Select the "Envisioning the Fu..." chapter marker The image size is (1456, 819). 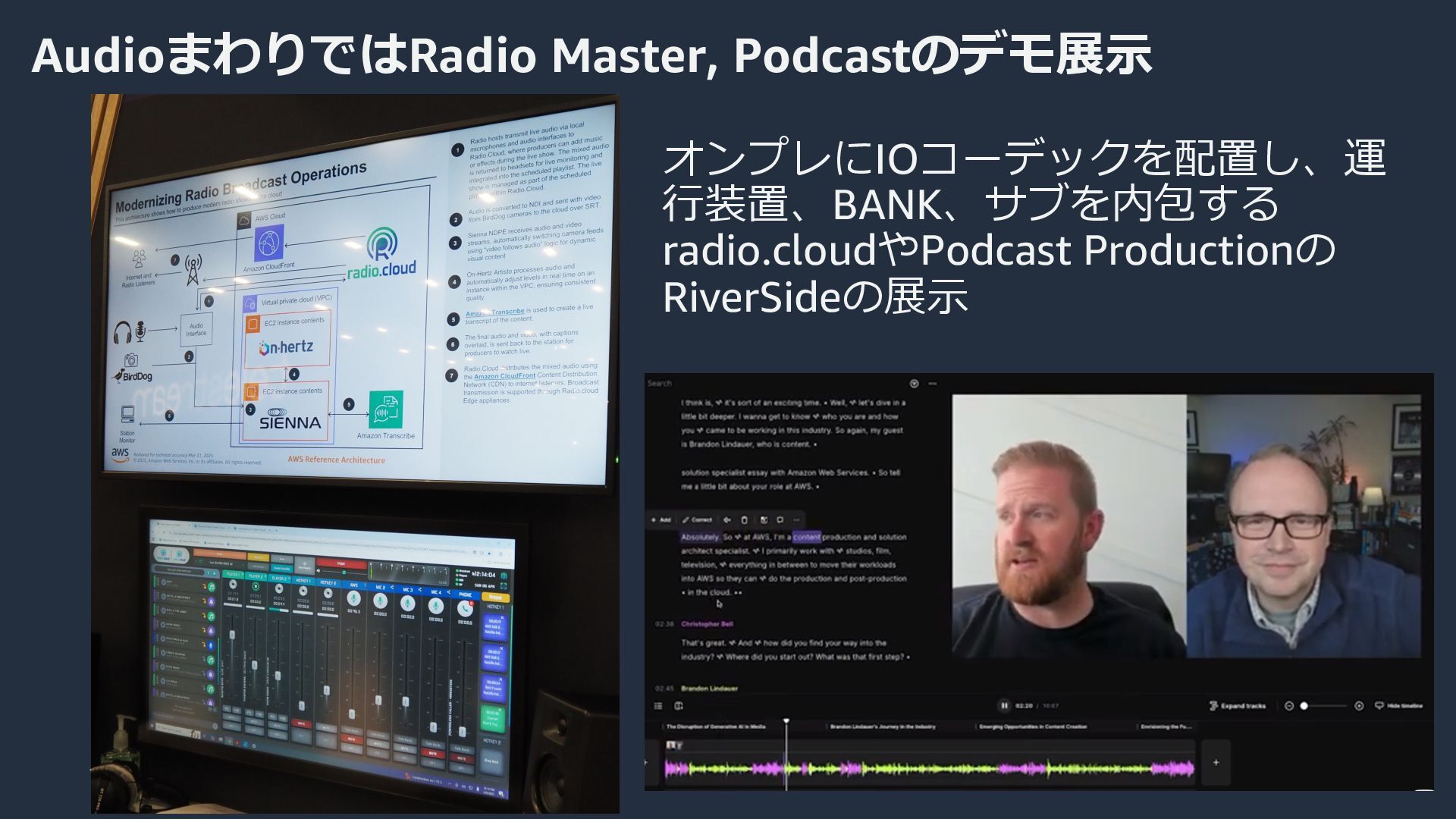[x=1167, y=726]
